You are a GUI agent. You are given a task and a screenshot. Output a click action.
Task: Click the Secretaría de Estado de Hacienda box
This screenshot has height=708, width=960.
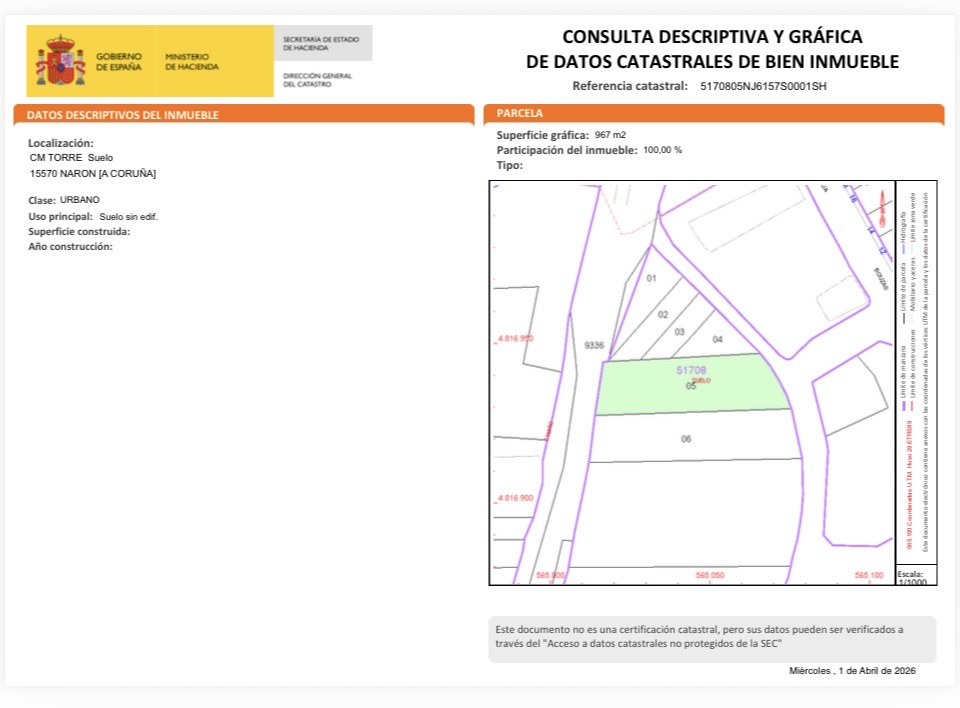(x=322, y=43)
